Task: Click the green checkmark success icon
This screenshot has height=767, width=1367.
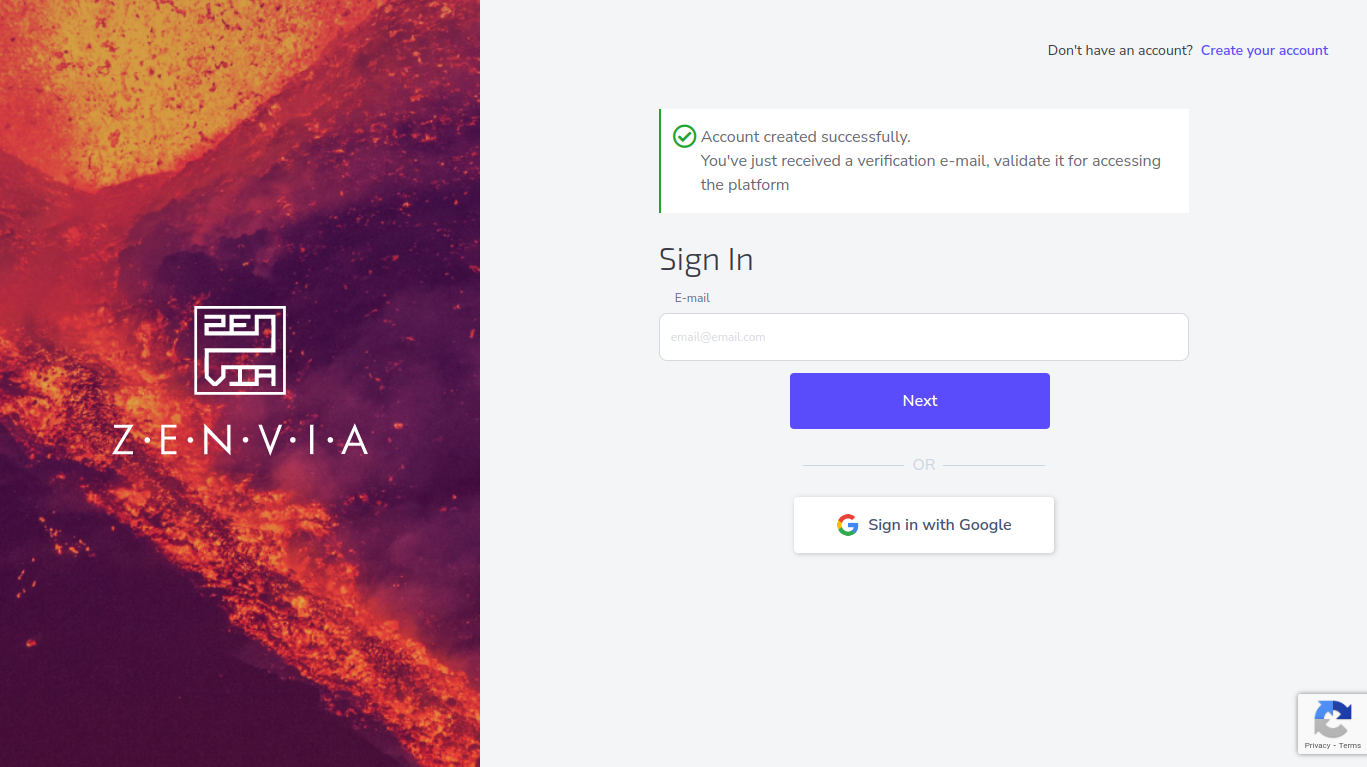Action: pos(684,136)
